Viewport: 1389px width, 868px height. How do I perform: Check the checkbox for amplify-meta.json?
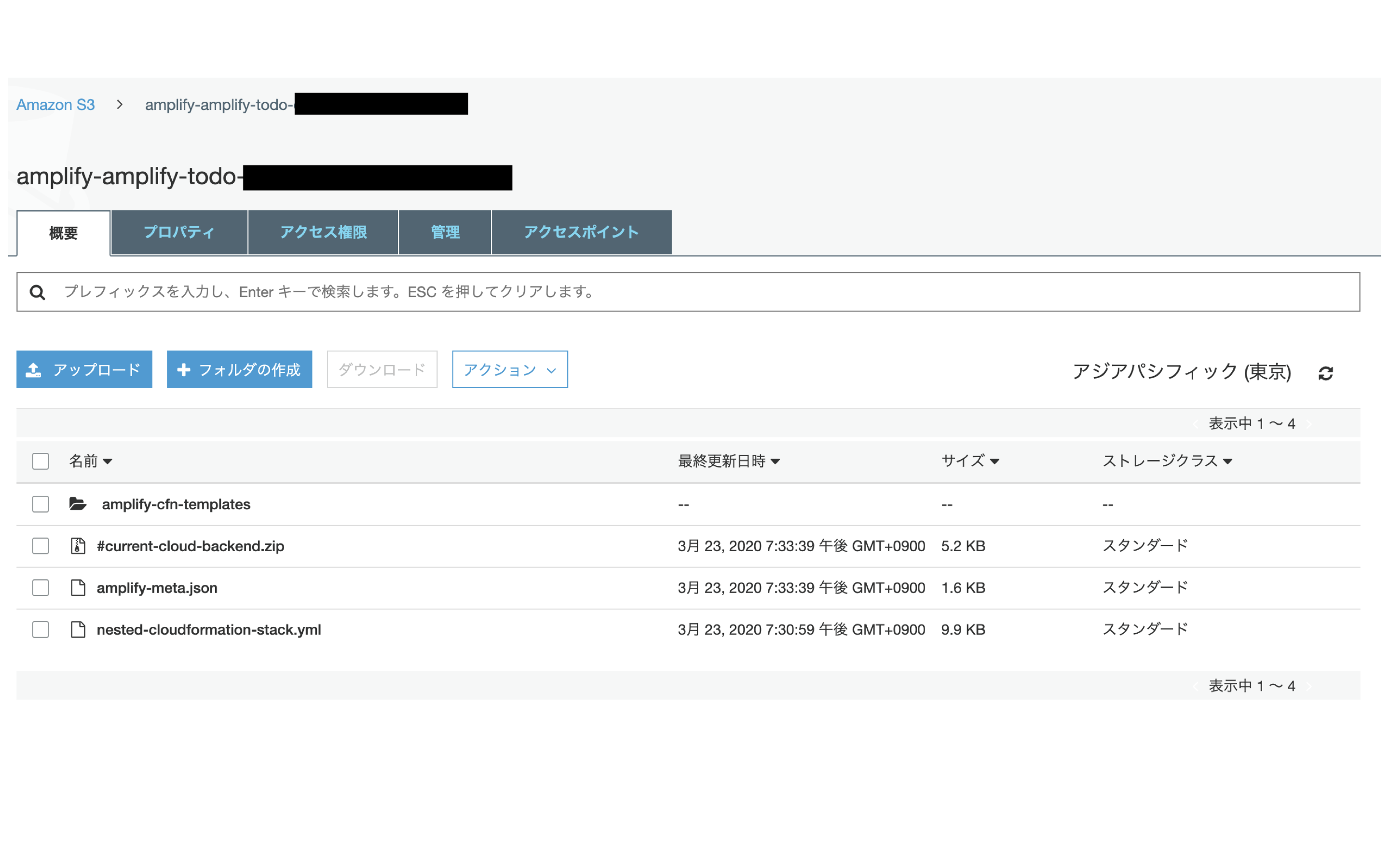click(40, 587)
